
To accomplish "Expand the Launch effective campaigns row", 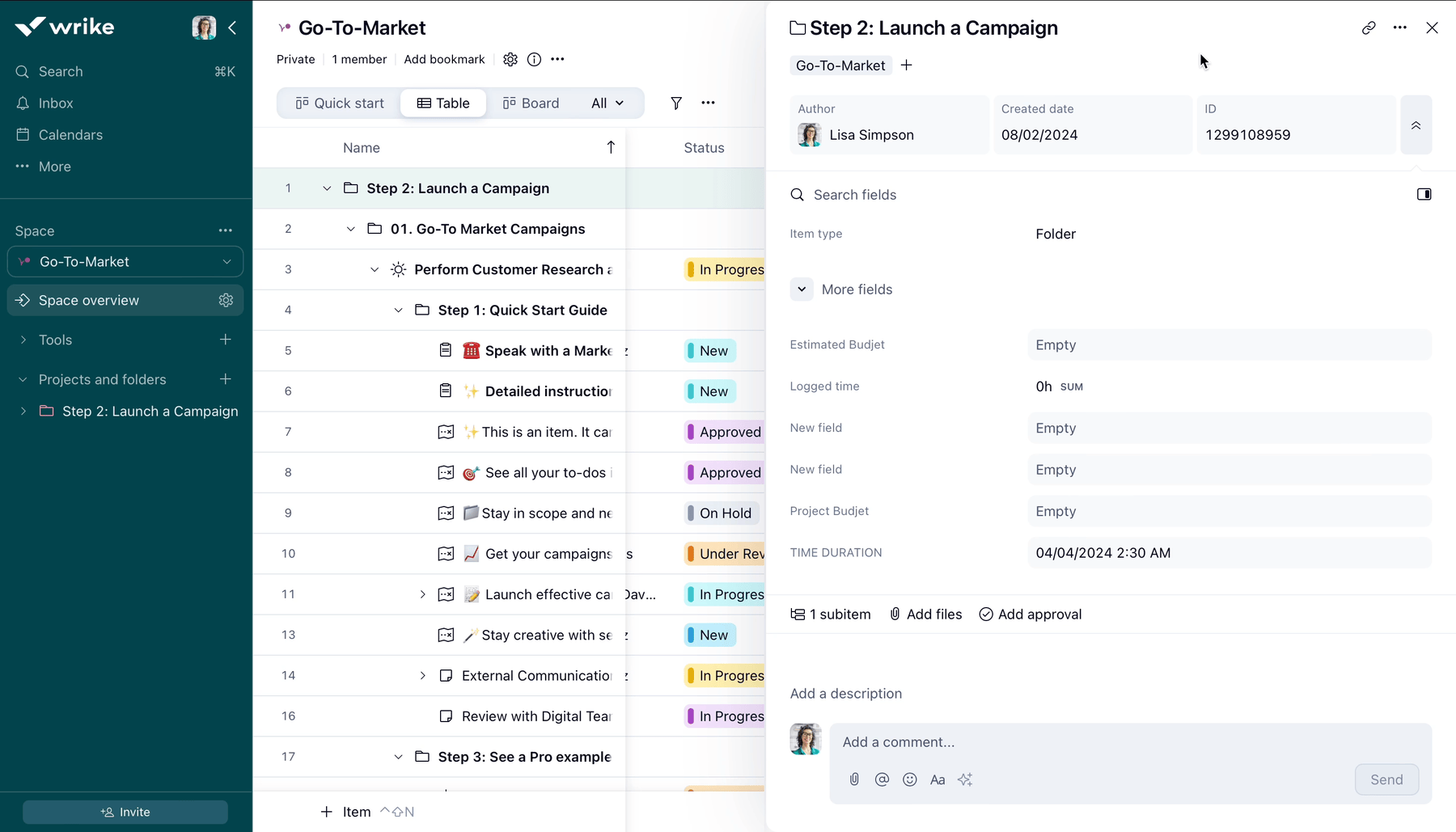I will point(422,595).
